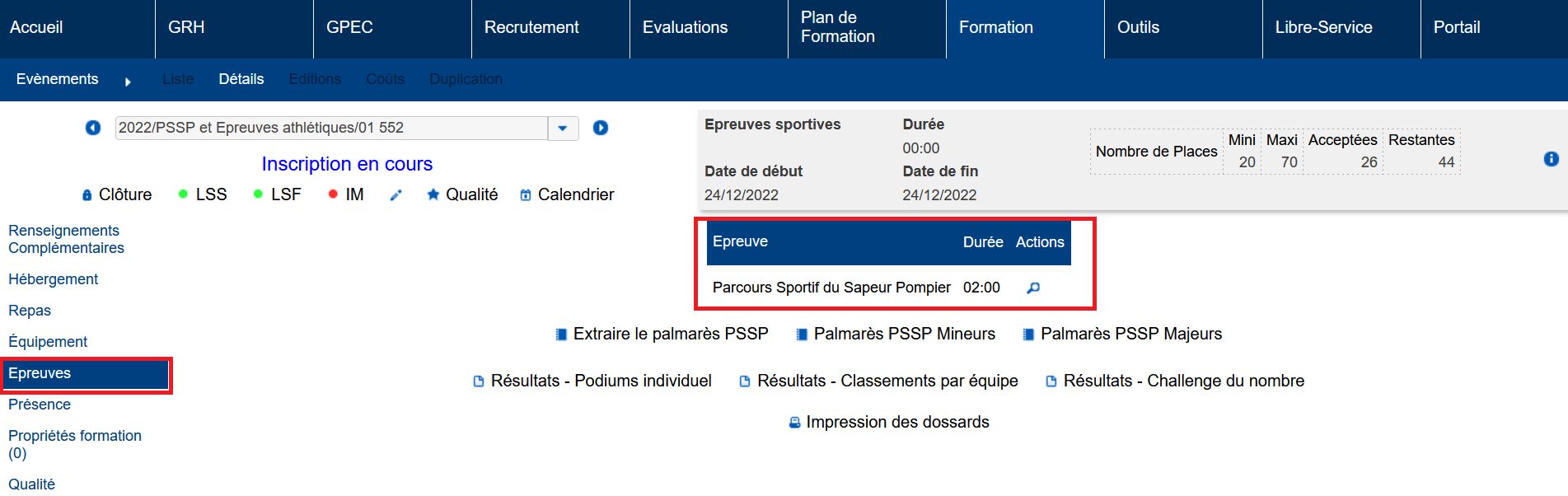Expand the Evènements submenu arrow
Image resolution: width=1568 pixels, height=496 pixels.
tap(128, 82)
